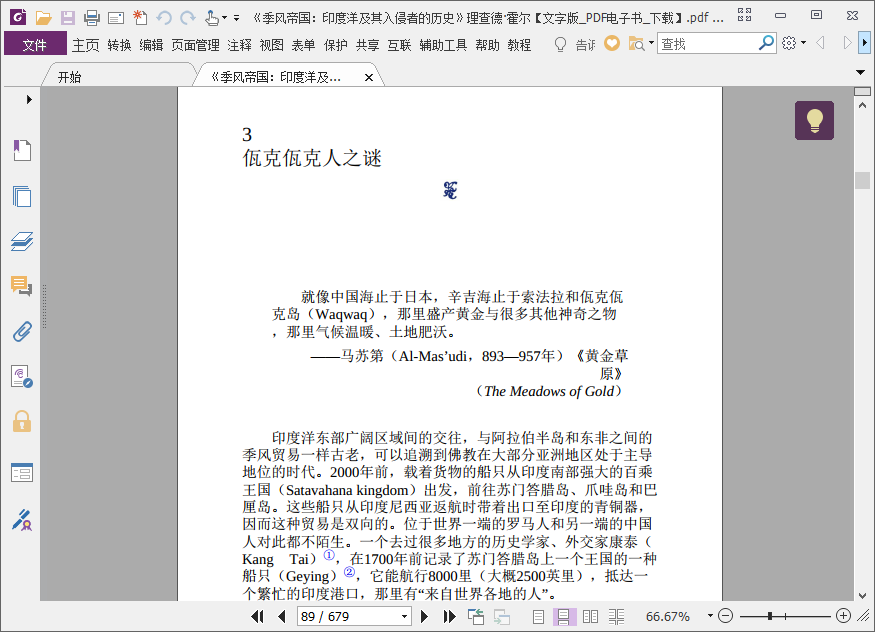Click the zoom slider handle

(770, 616)
